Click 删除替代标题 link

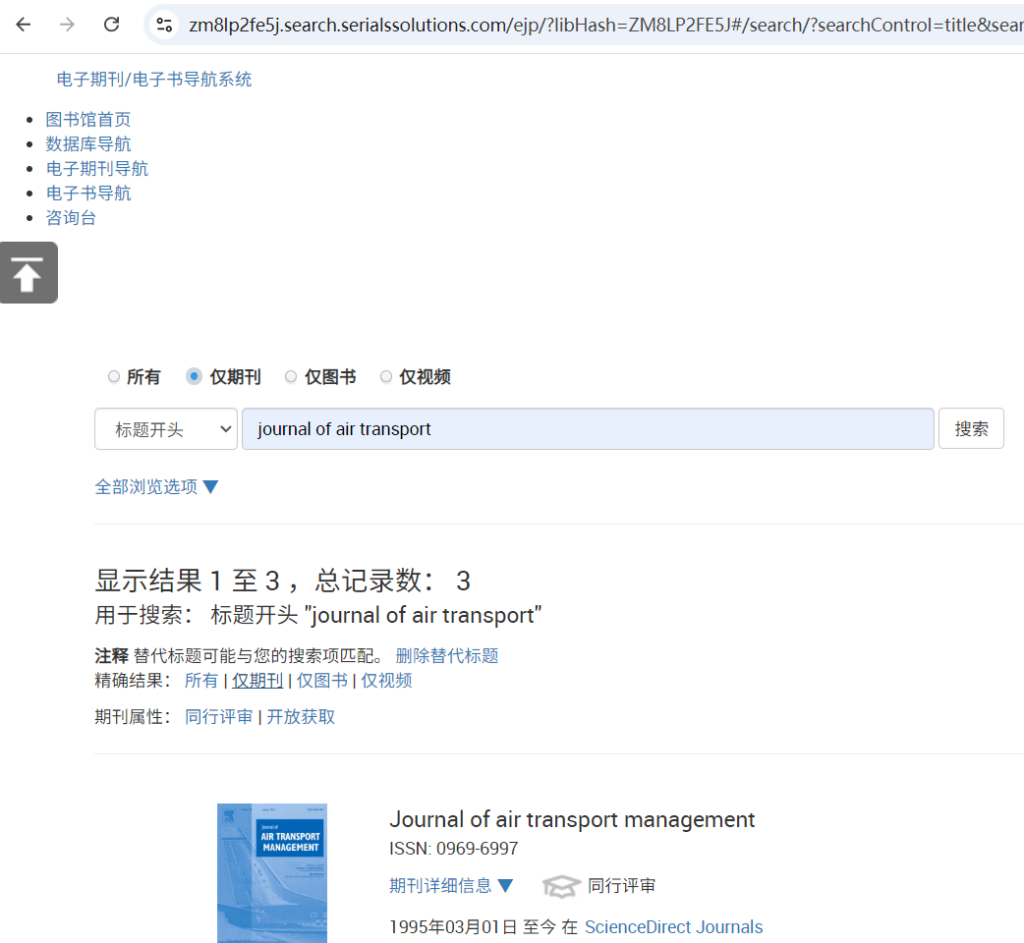pyautogui.click(x=446, y=656)
